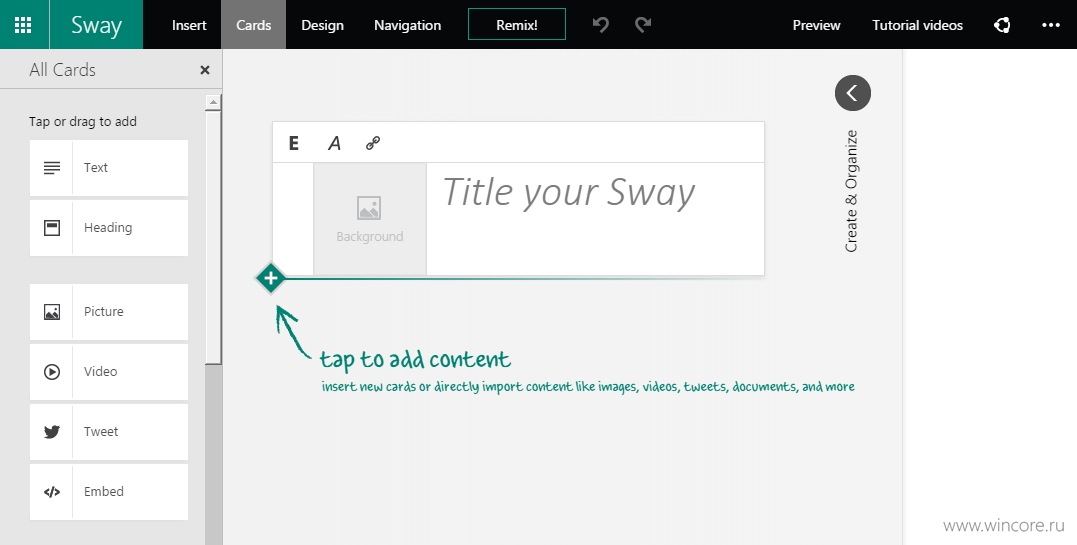Close the All Cards panel

pos(205,69)
